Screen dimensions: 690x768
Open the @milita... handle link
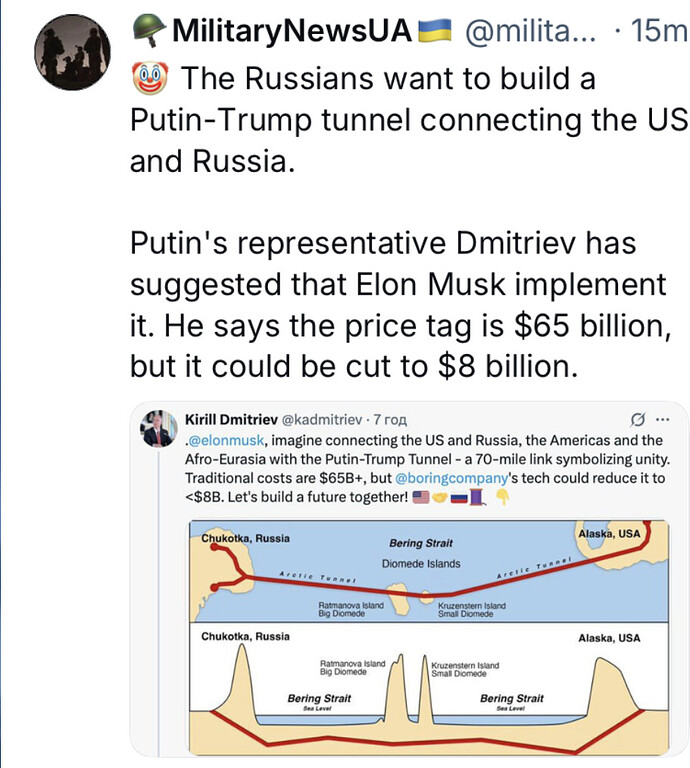coord(531,32)
